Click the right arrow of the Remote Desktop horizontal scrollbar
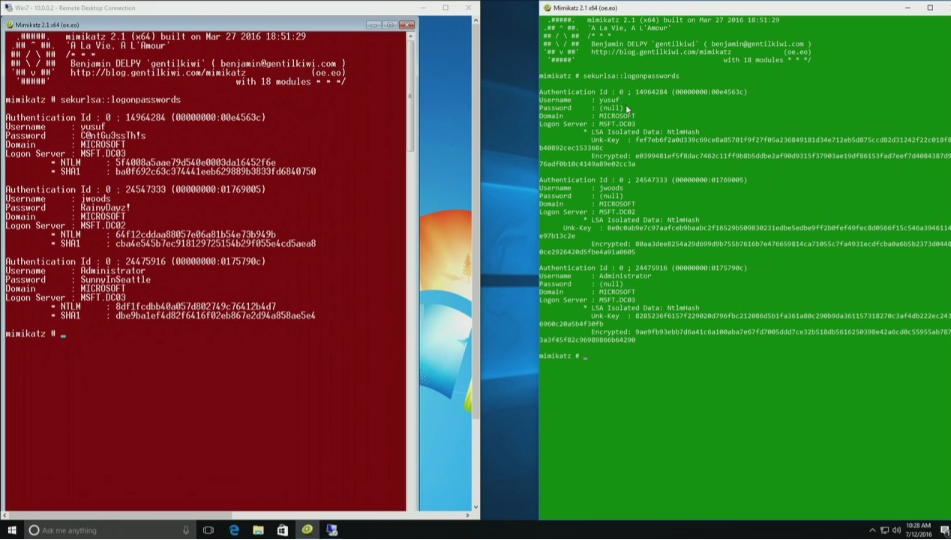951x540 pixels. pyautogui.click(x=468, y=515)
